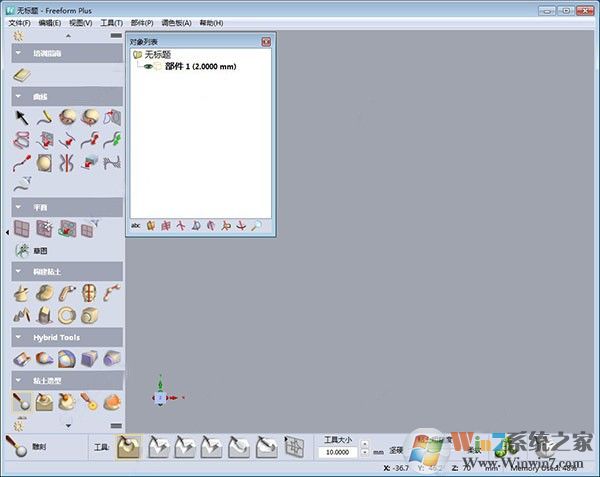
Task: Select the black arrow selection tool
Action: [22, 117]
